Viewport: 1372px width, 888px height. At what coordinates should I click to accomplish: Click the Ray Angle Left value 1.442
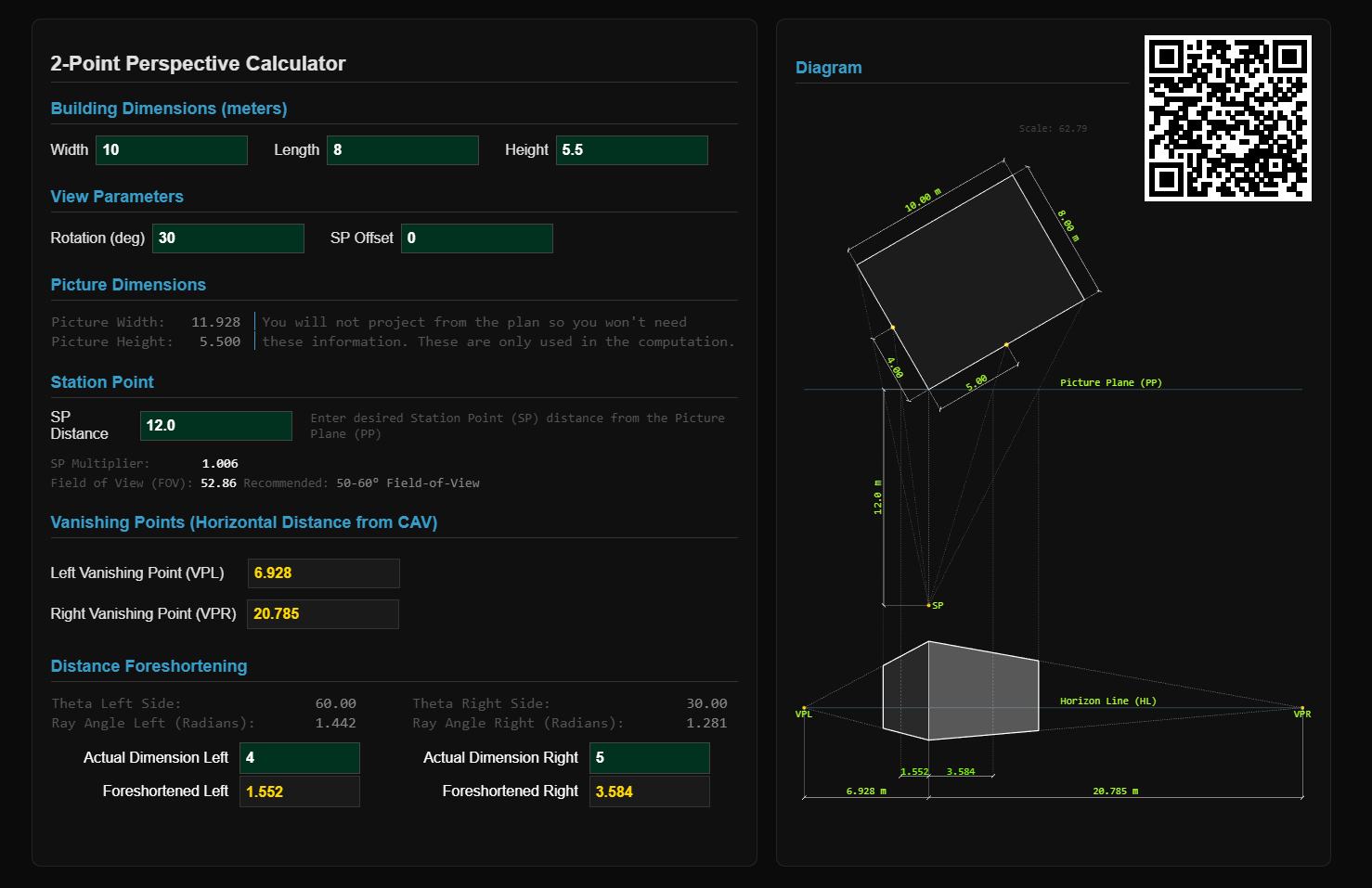pyautogui.click(x=335, y=723)
